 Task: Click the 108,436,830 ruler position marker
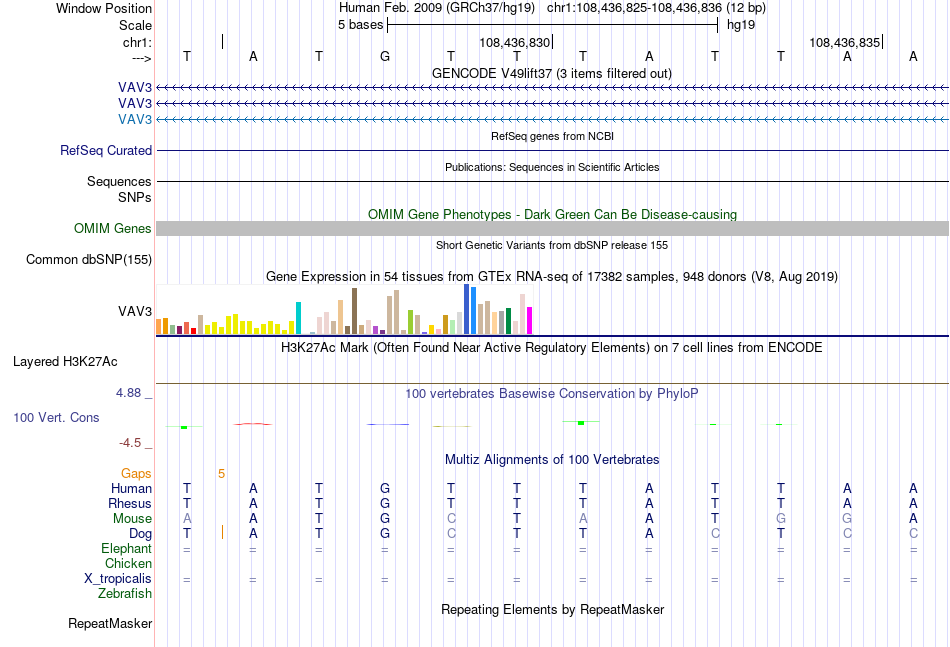514,42
